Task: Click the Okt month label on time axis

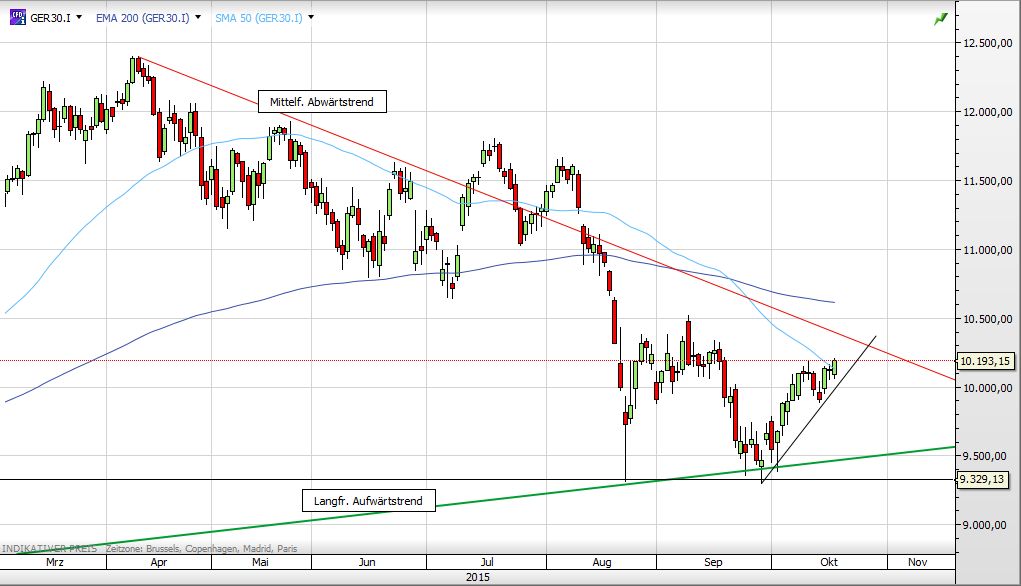Action: pyautogui.click(x=829, y=562)
